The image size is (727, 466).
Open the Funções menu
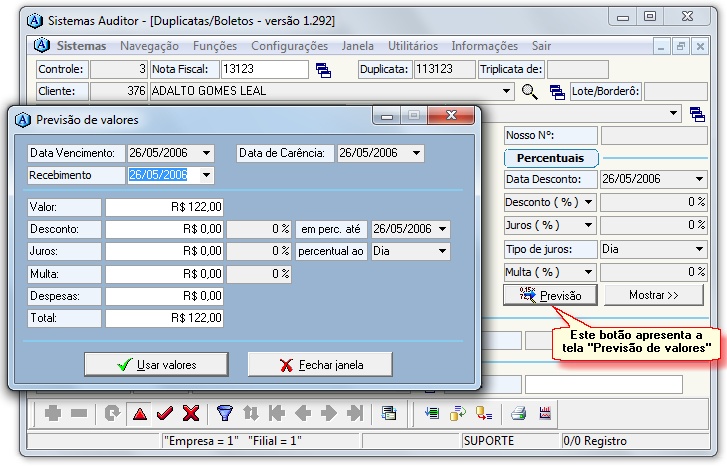point(215,46)
